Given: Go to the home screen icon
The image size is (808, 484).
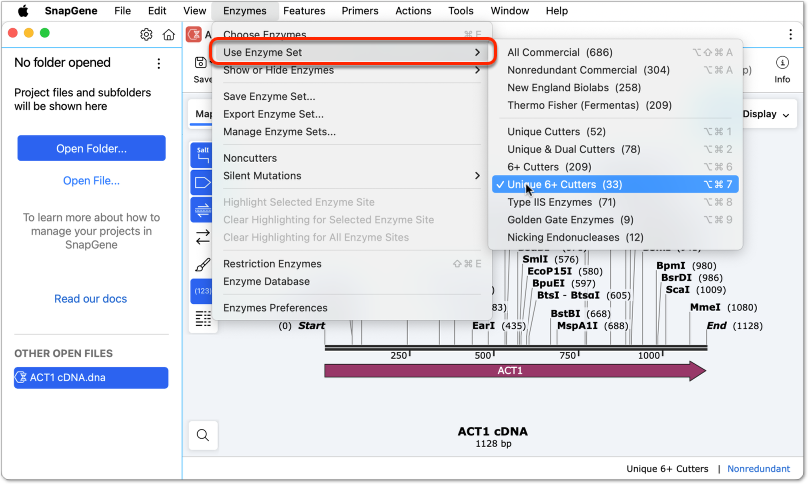Looking at the screenshot, I should click(x=169, y=35).
